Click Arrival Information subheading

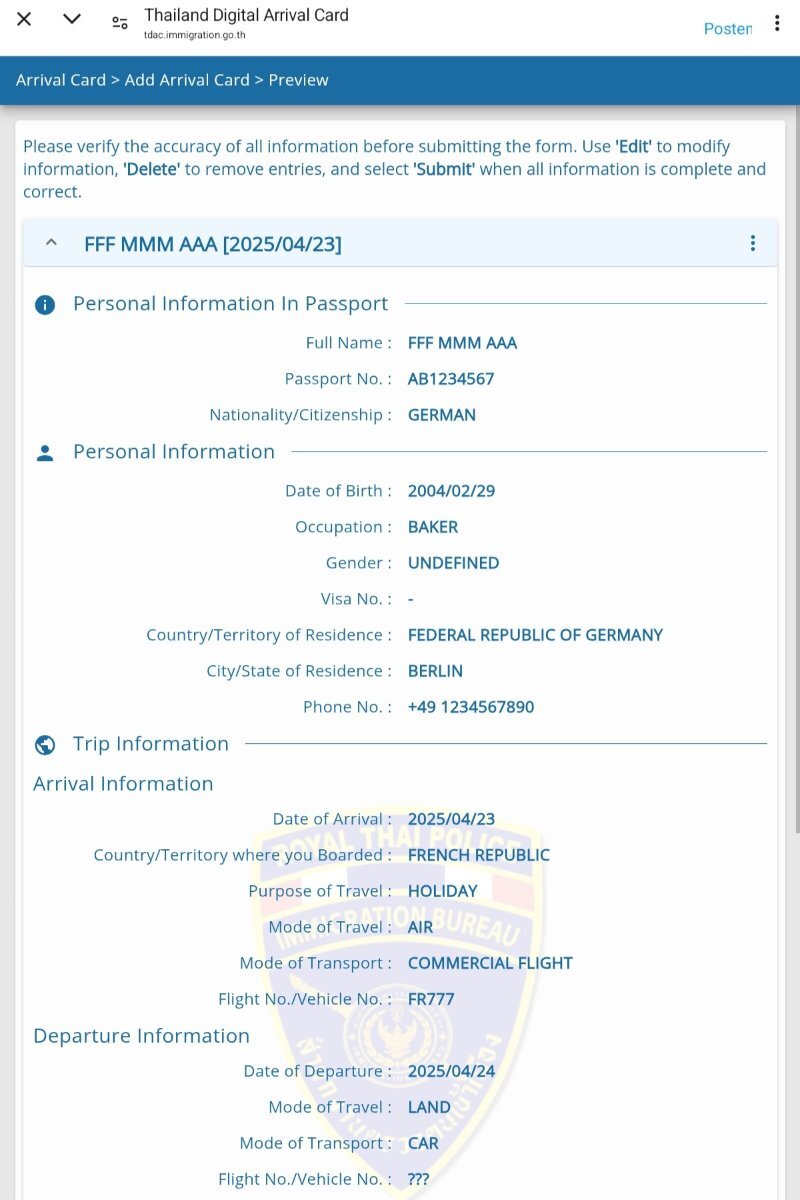123,784
